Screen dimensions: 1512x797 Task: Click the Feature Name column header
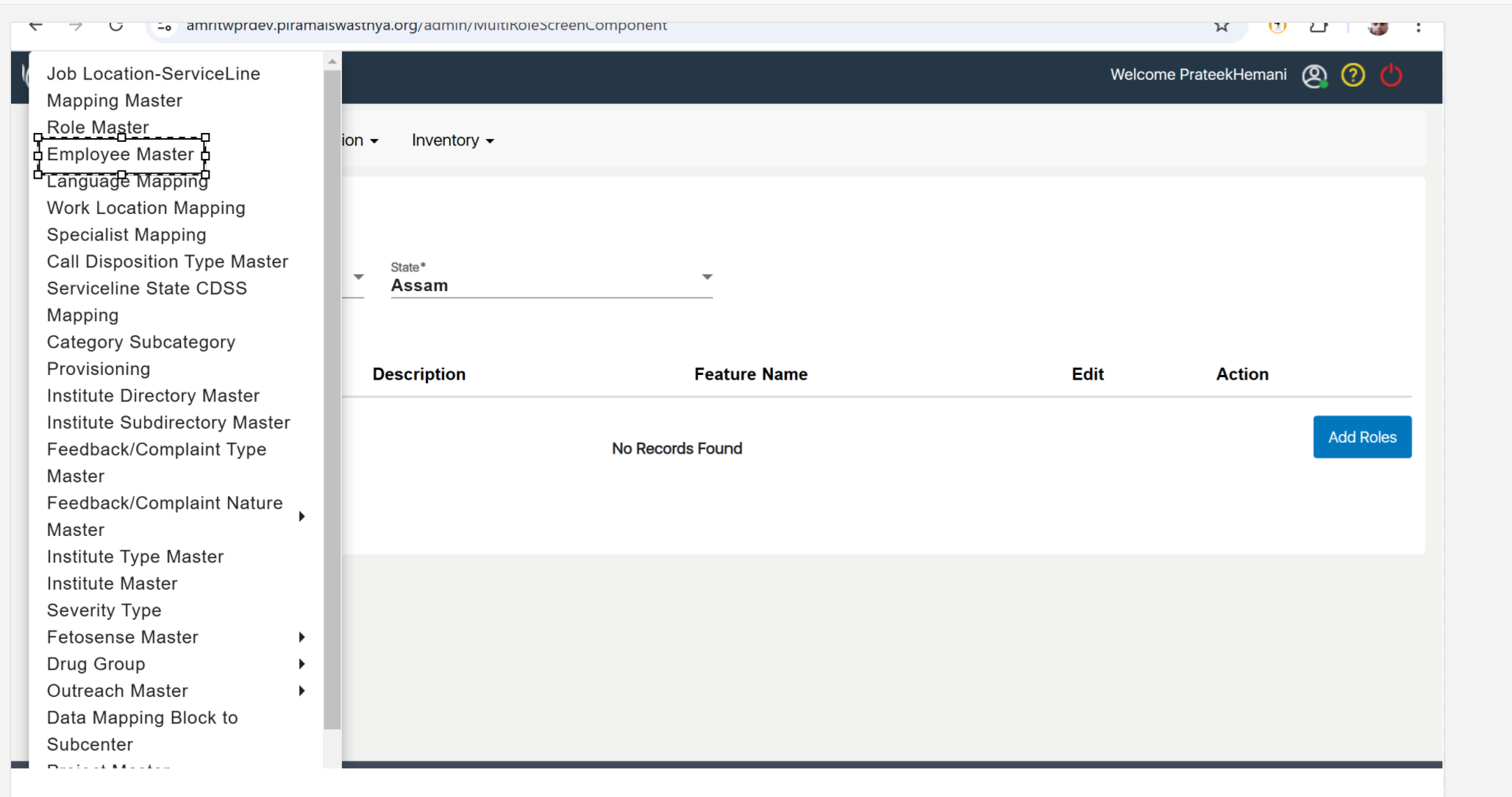751,374
